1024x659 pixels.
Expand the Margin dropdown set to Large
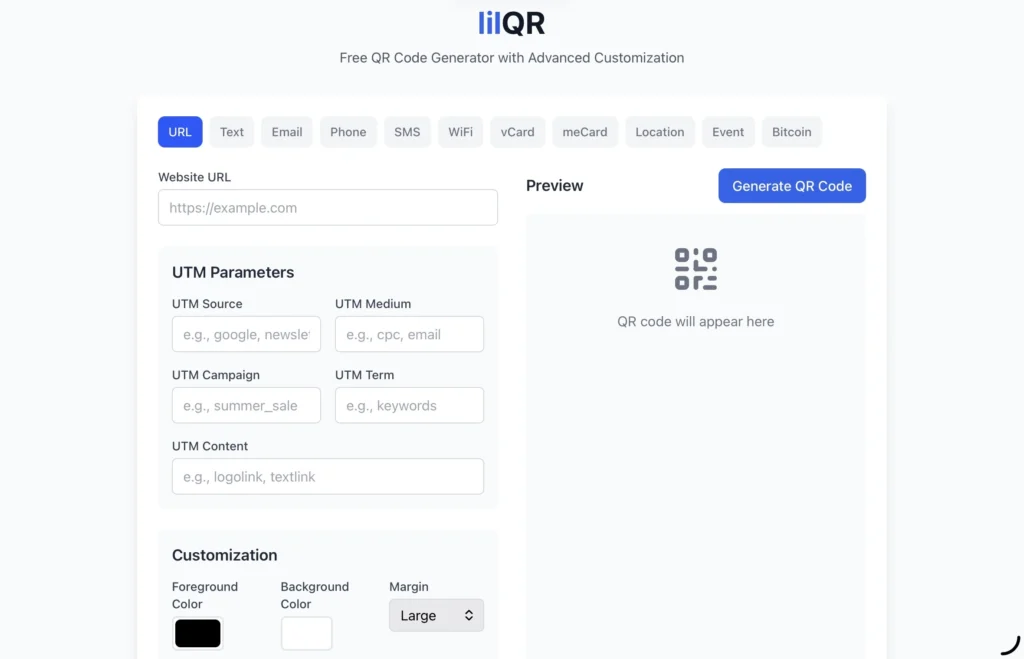tap(436, 616)
